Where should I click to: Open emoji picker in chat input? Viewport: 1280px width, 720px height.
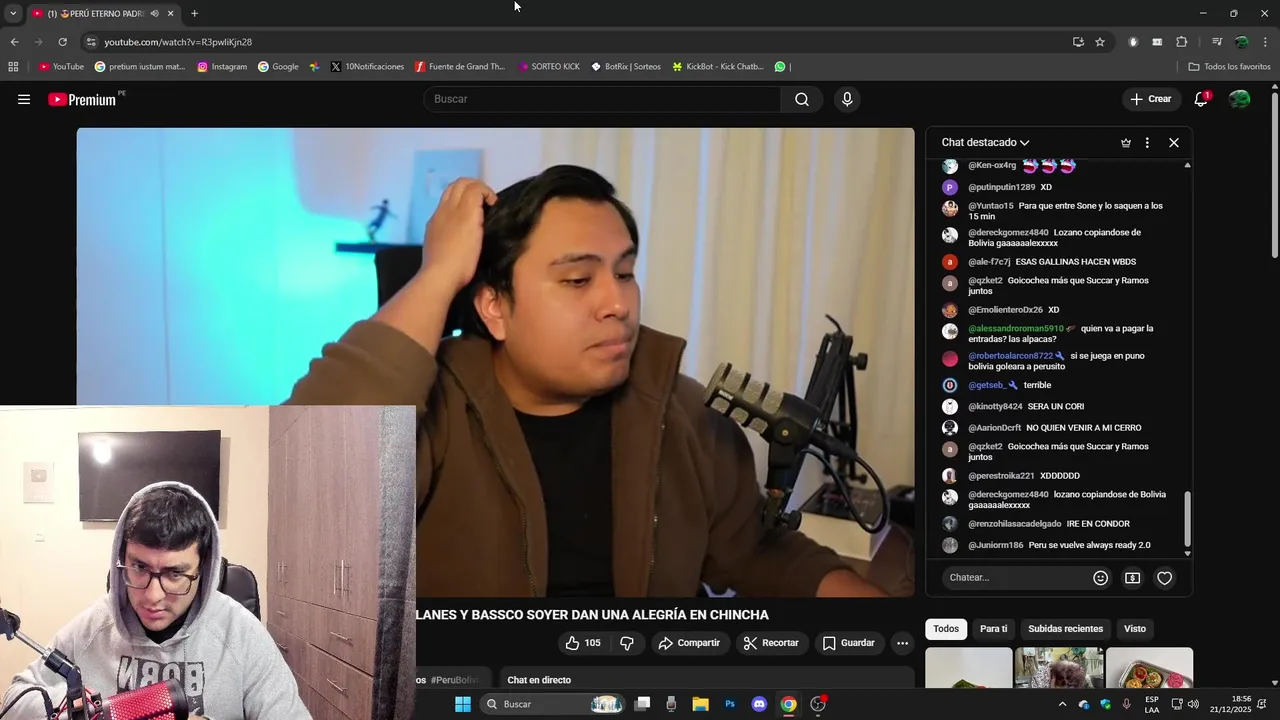tap(1101, 578)
